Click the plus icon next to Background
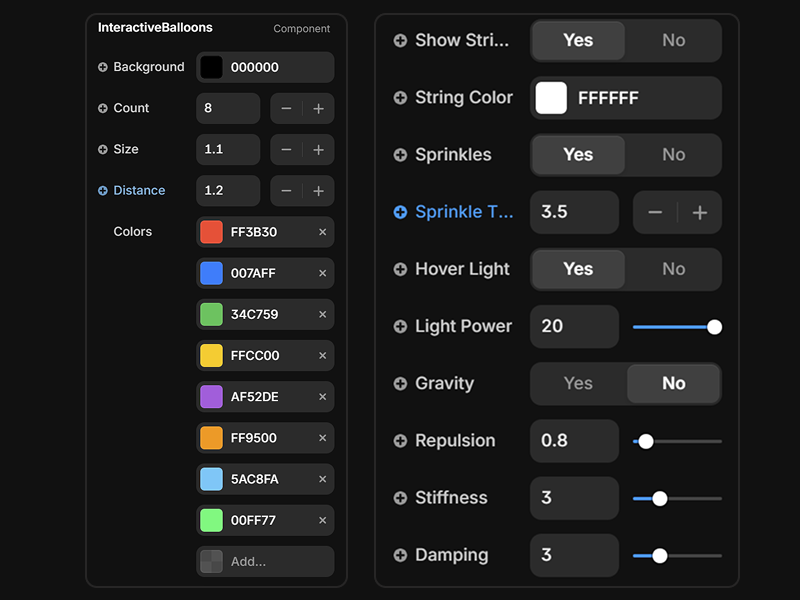 click(103, 67)
